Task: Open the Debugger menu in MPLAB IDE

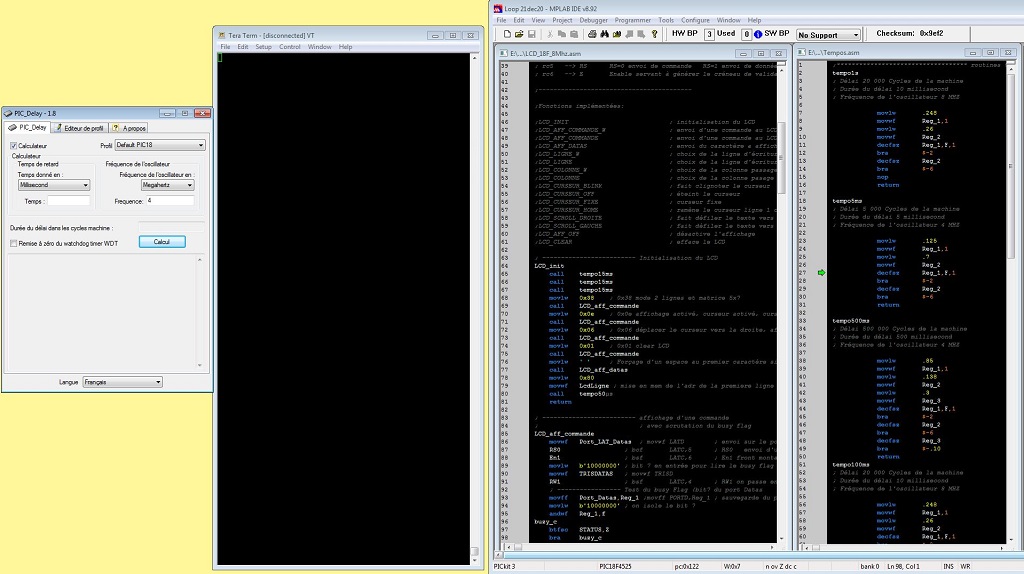Action: tap(593, 20)
